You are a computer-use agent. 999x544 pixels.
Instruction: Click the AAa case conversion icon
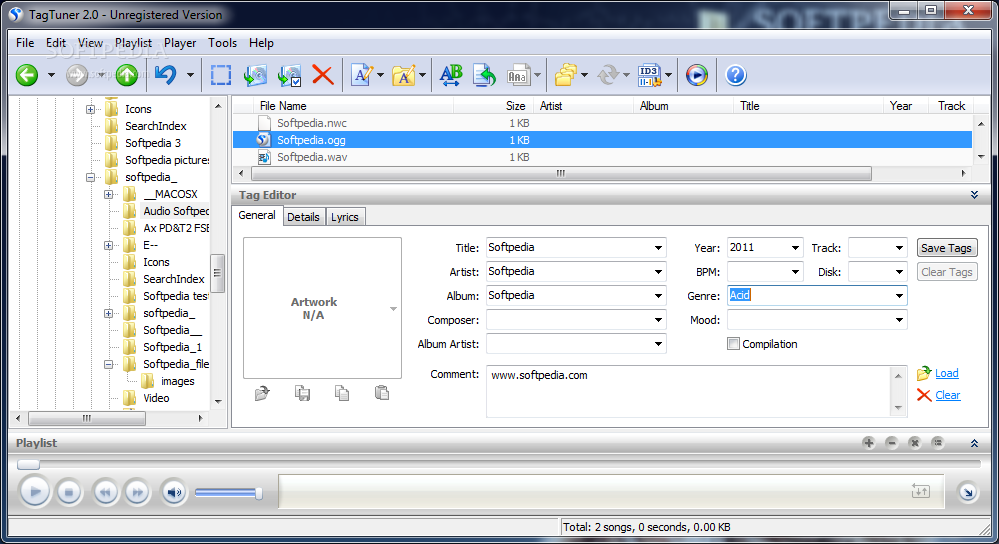click(x=518, y=75)
